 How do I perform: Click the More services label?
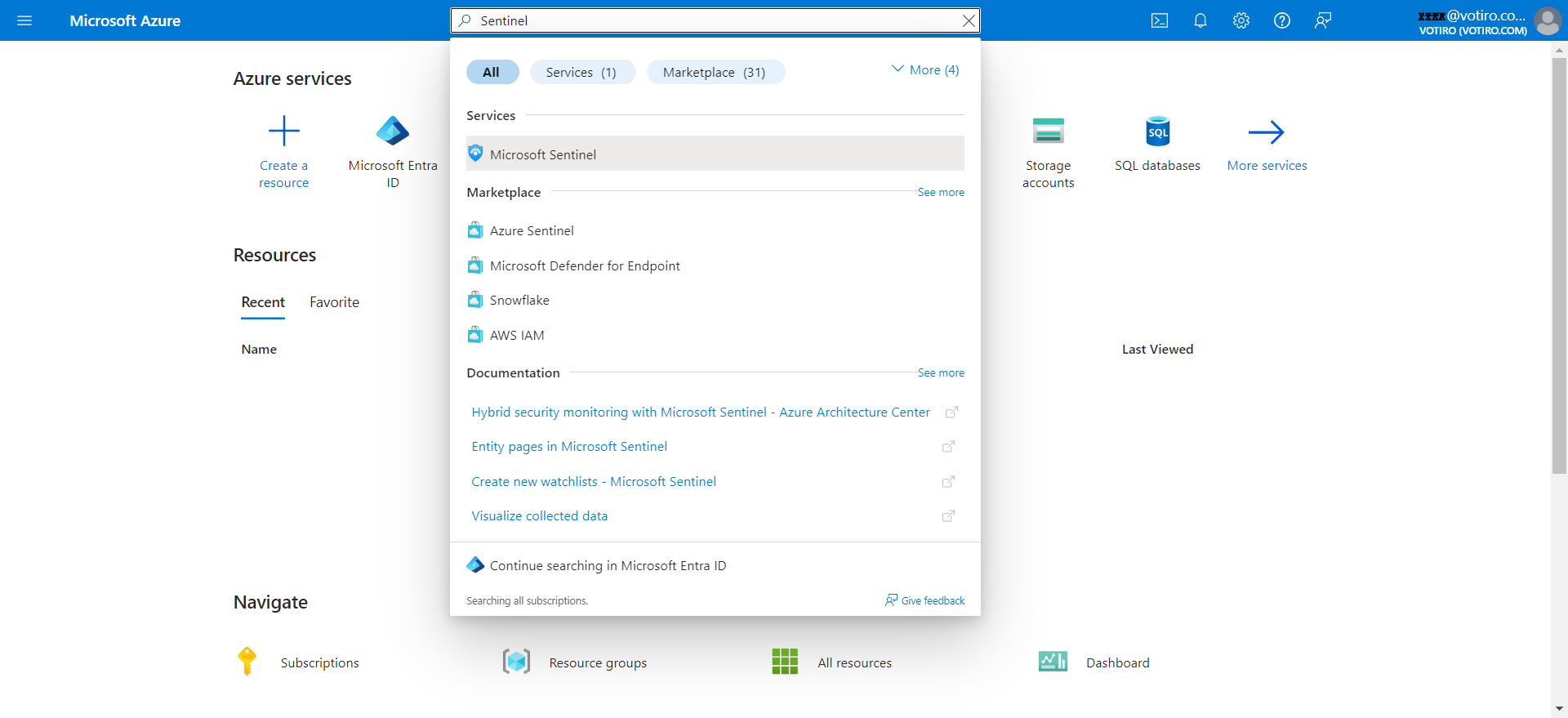click(1267, 166)
